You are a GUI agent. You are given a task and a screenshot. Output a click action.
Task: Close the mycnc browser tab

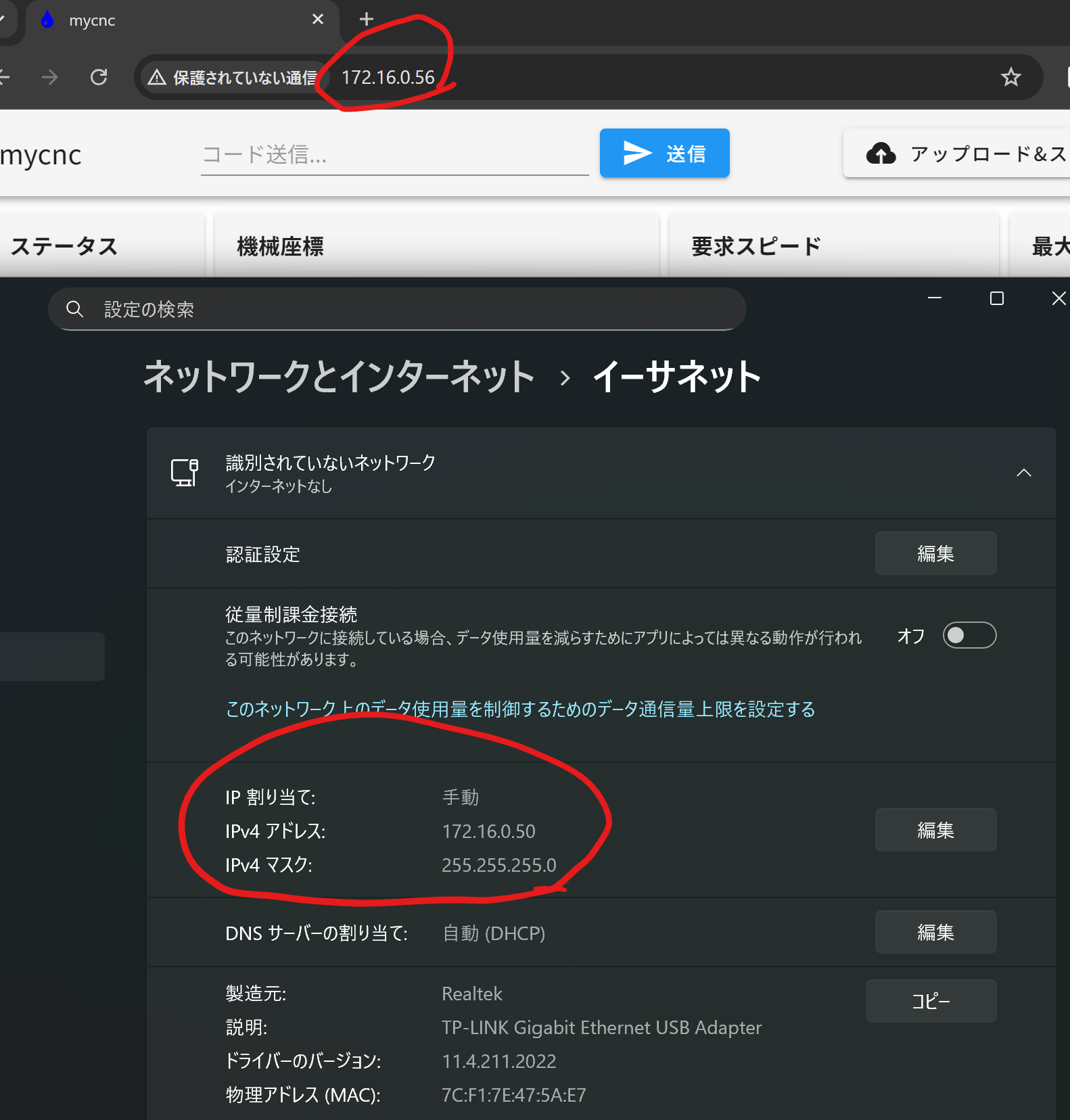click(x=317, y=20)
